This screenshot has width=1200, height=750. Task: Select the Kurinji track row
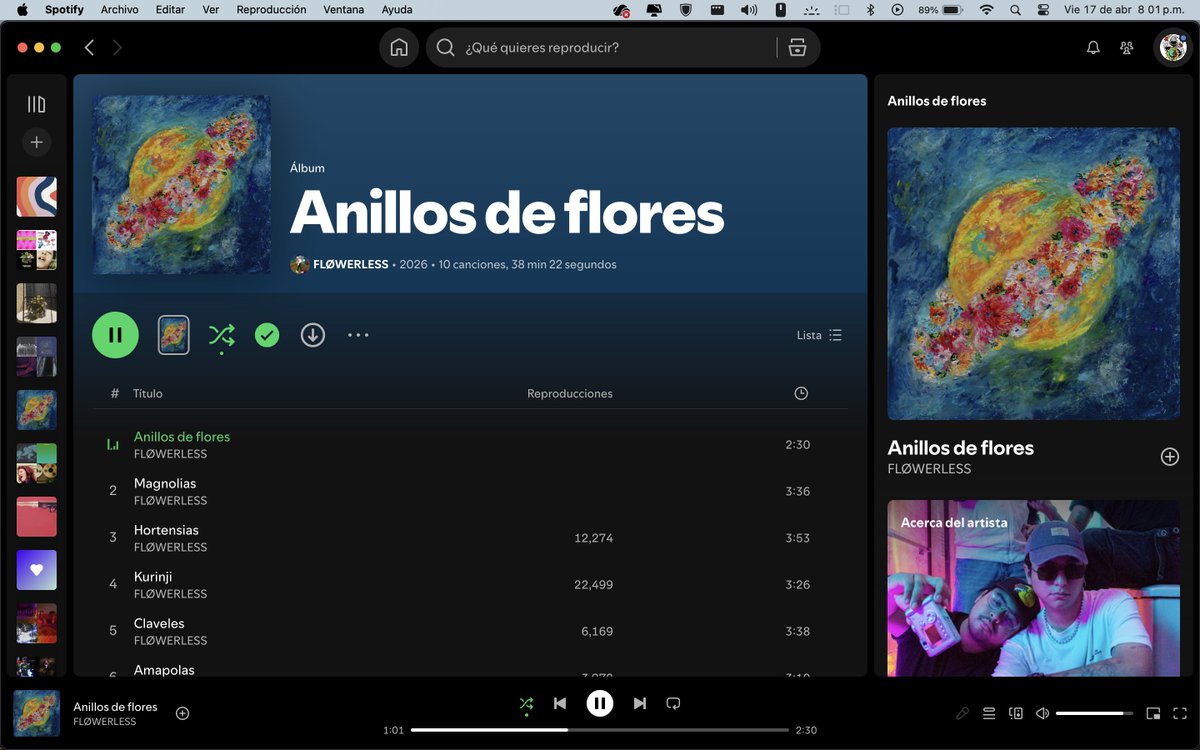[x=470, y=584]
